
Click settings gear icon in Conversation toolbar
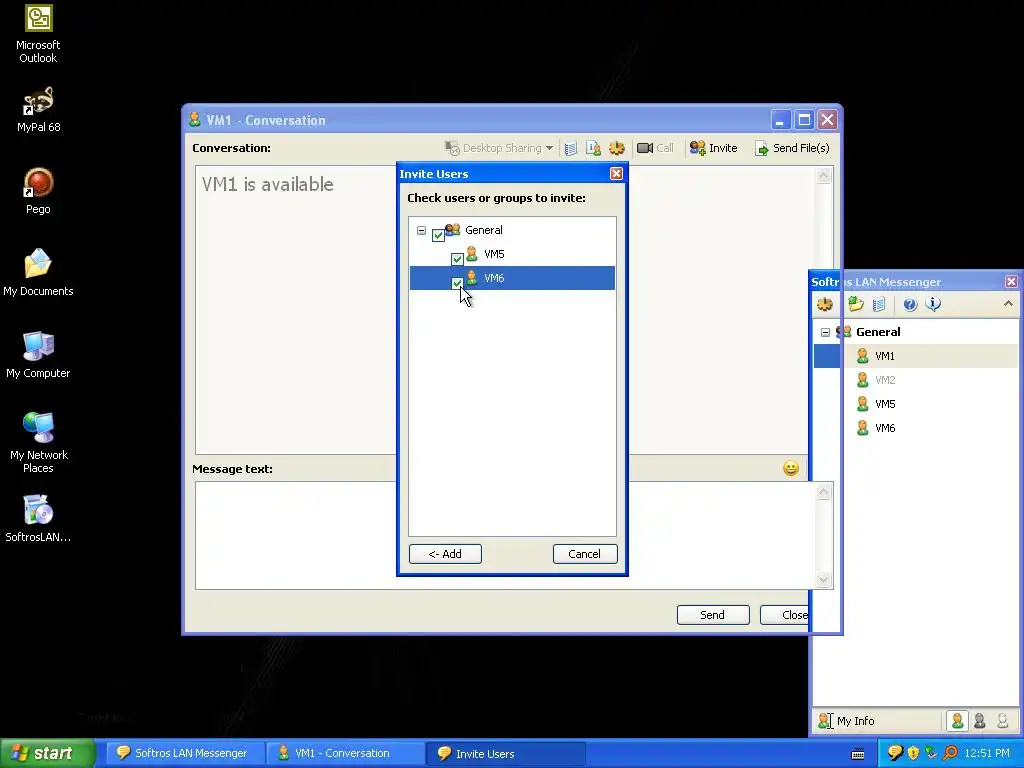point(617,148)
